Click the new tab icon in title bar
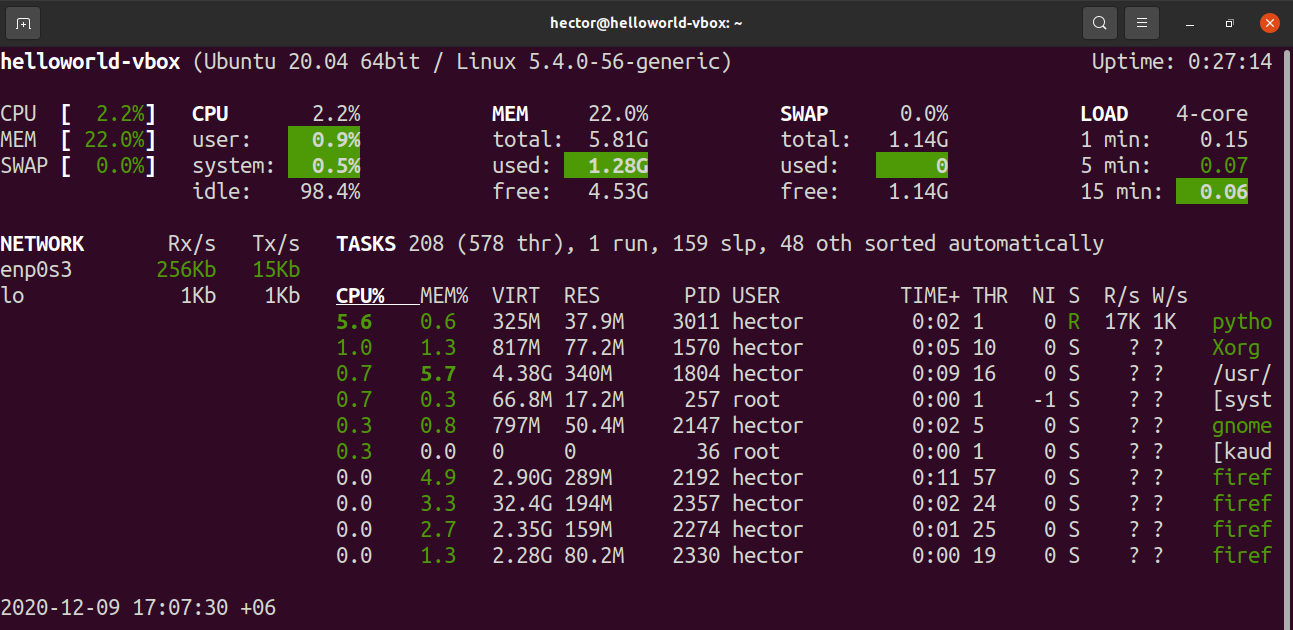The height and width of the screenshot is (630, 1293). 24,22
